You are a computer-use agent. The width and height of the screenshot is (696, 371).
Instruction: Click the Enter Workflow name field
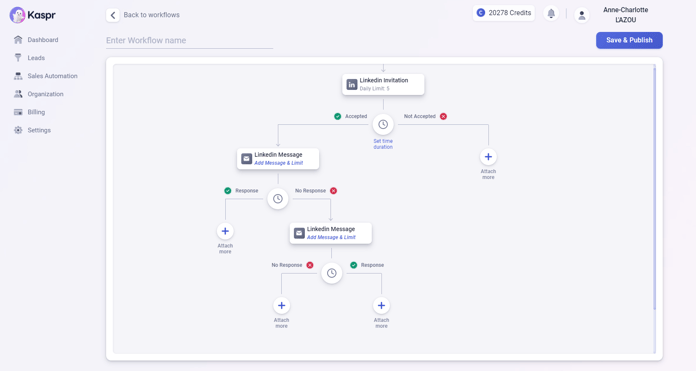(189, 40)
